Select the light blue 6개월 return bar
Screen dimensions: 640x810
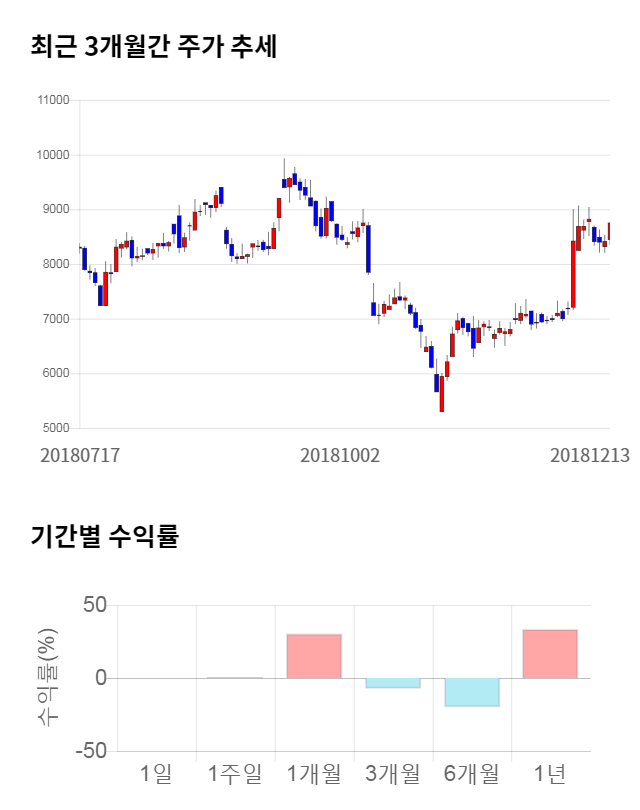[x=472, y=692]
